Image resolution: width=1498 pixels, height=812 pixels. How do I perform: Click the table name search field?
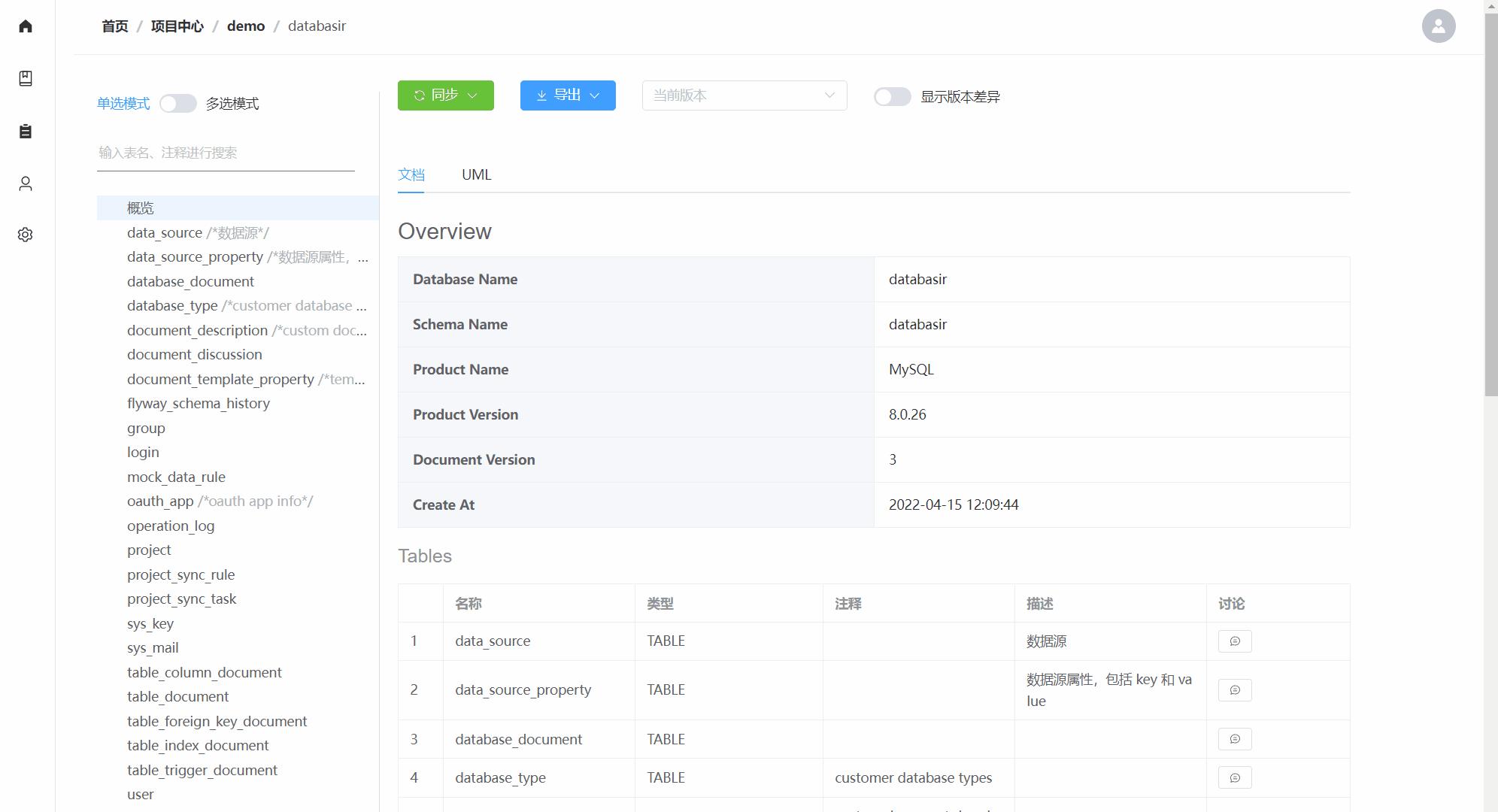226,153
